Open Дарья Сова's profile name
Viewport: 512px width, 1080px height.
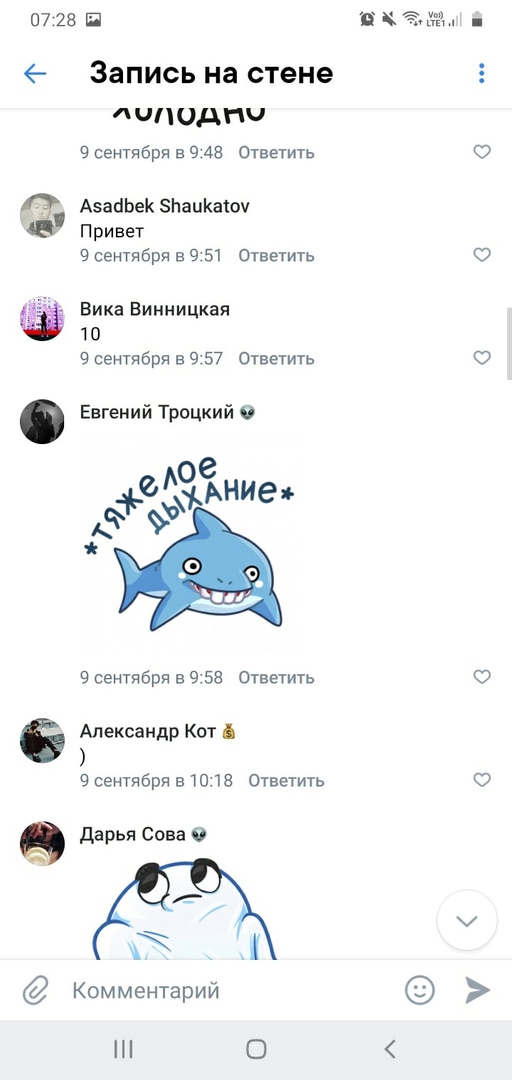[x=133, y=835]
